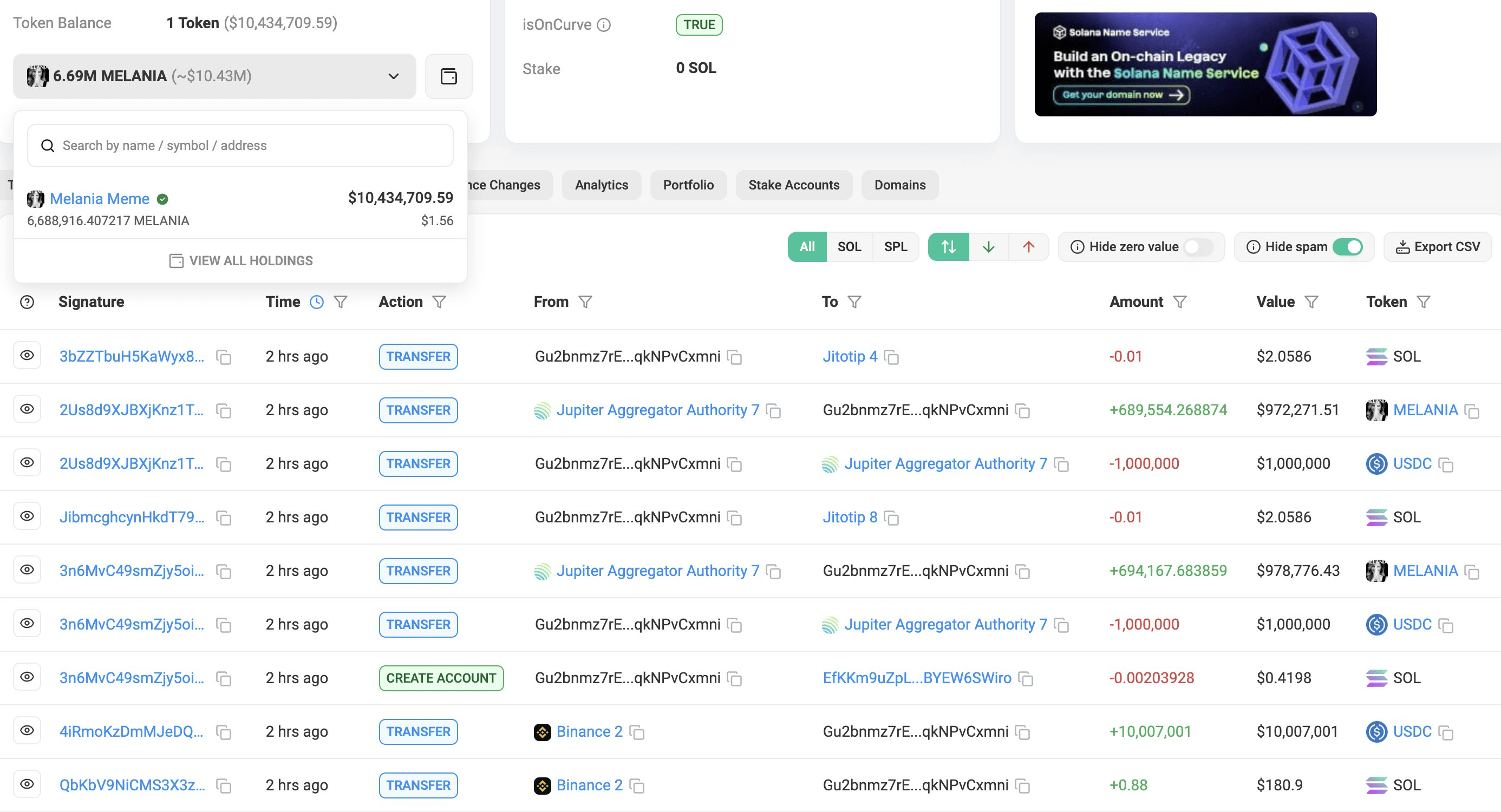Image resolution: width=1501 pixels, height=812 pixels.
Task: Click VIEW ALL HOLDINGS
Action: pos(239,260)
